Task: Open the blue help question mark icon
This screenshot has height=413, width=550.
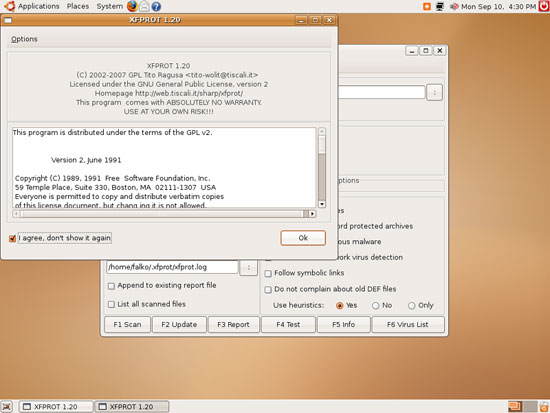Action: [x=156, y=6]
